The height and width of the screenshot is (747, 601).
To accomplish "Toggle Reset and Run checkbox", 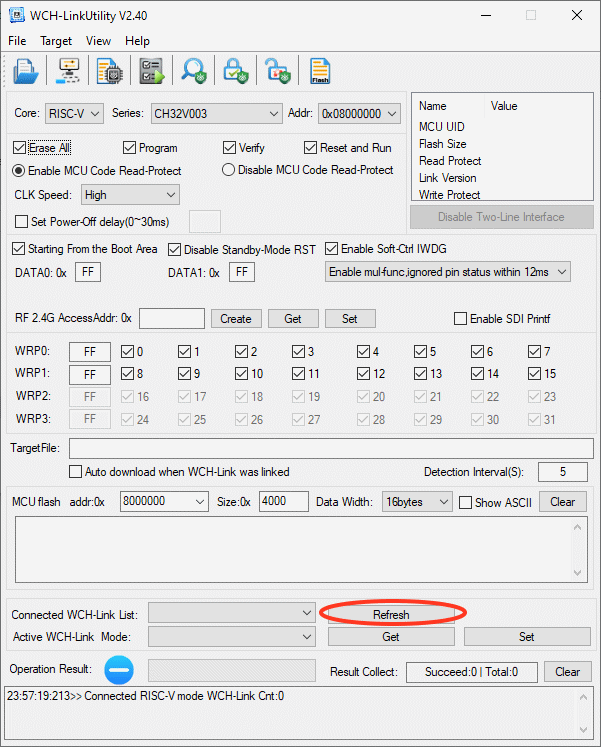I will tap(310, 148).
